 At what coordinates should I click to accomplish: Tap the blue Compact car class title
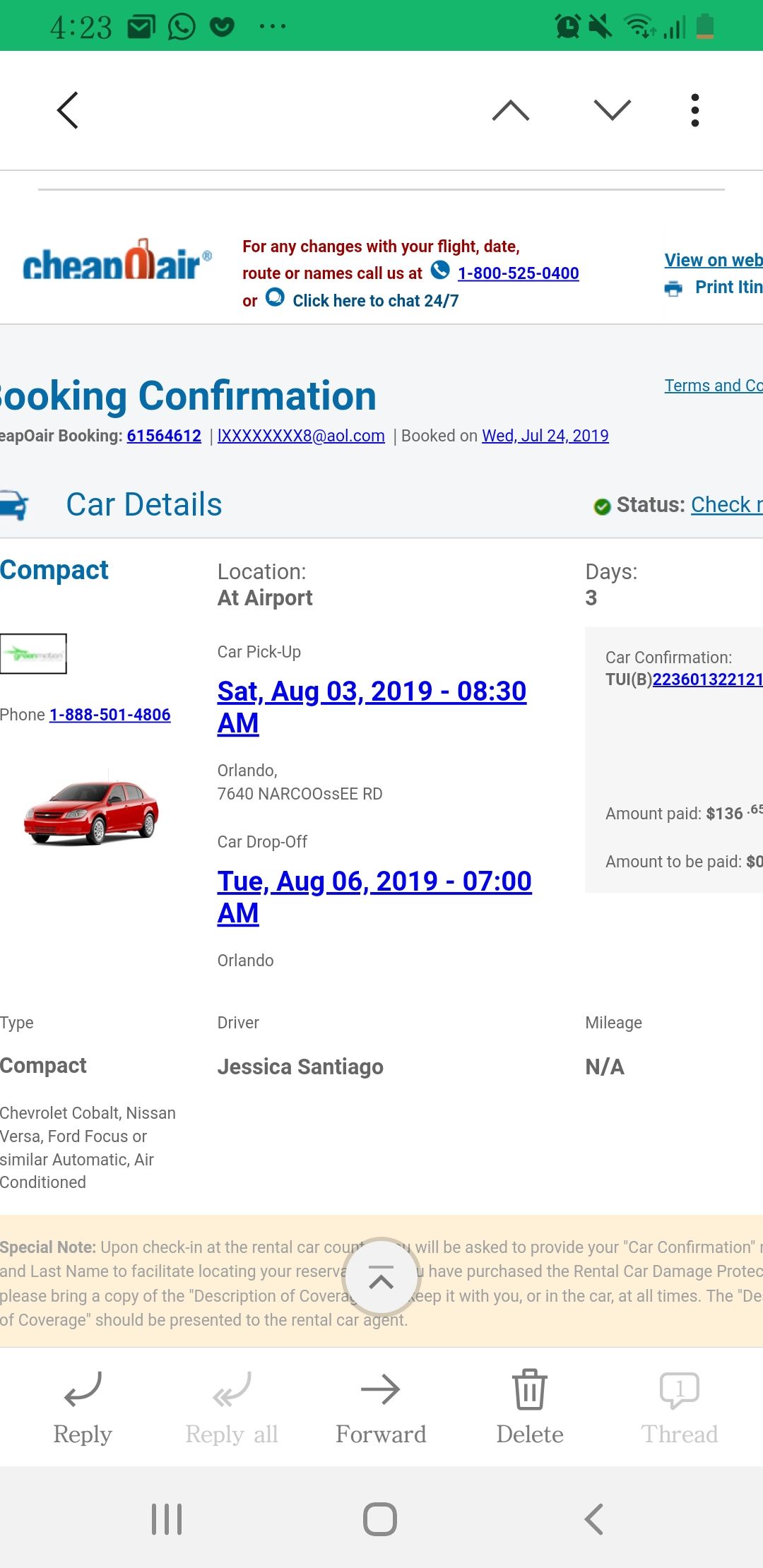54,570
